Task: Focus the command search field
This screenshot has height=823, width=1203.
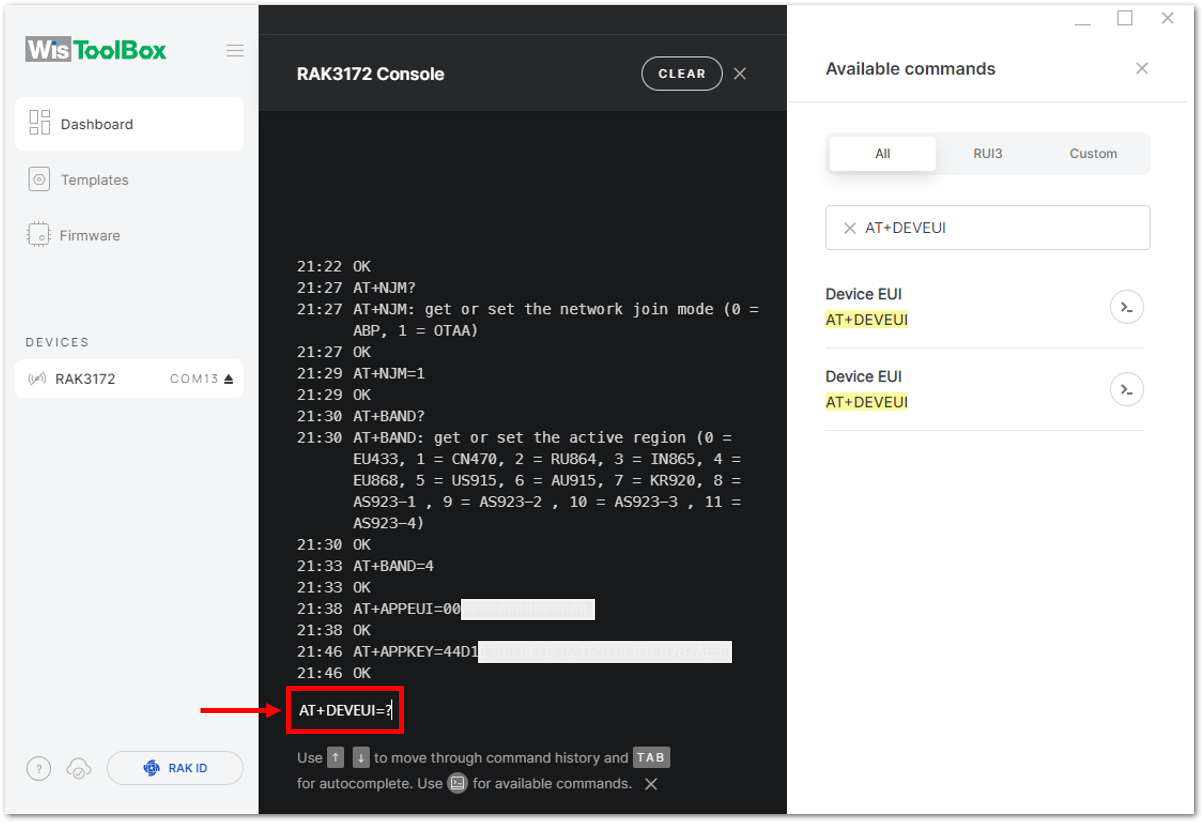Action: coord(988,228)
